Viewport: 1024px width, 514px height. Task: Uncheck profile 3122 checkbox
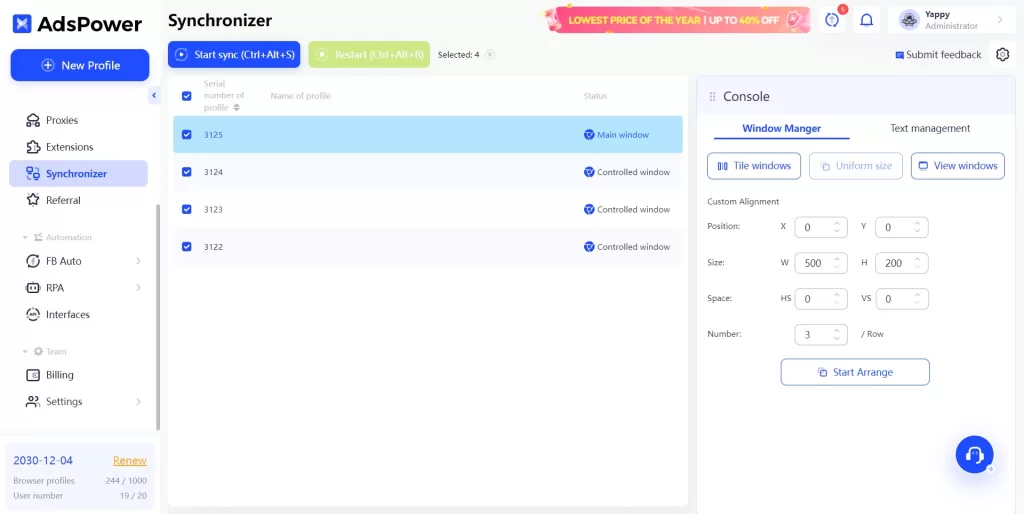(x=187, y=246)
